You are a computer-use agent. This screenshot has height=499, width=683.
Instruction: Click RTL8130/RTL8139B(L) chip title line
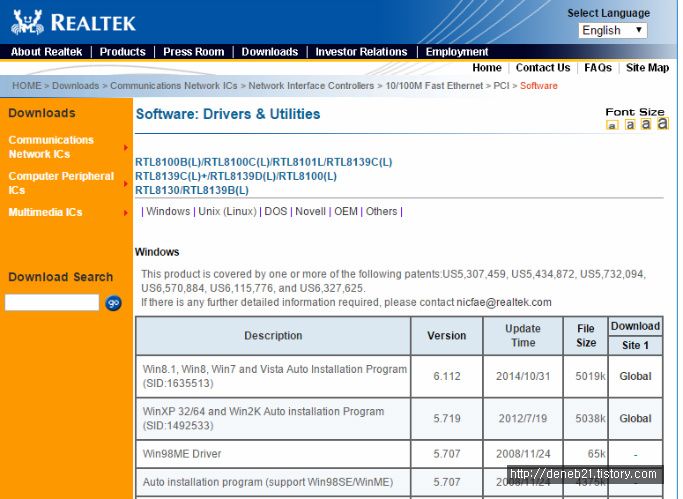192,190
